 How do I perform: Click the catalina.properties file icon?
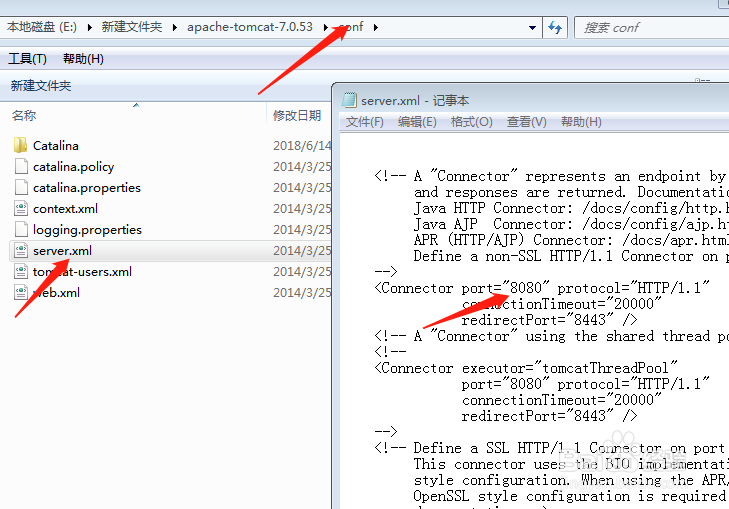click(x=20, y=187)
